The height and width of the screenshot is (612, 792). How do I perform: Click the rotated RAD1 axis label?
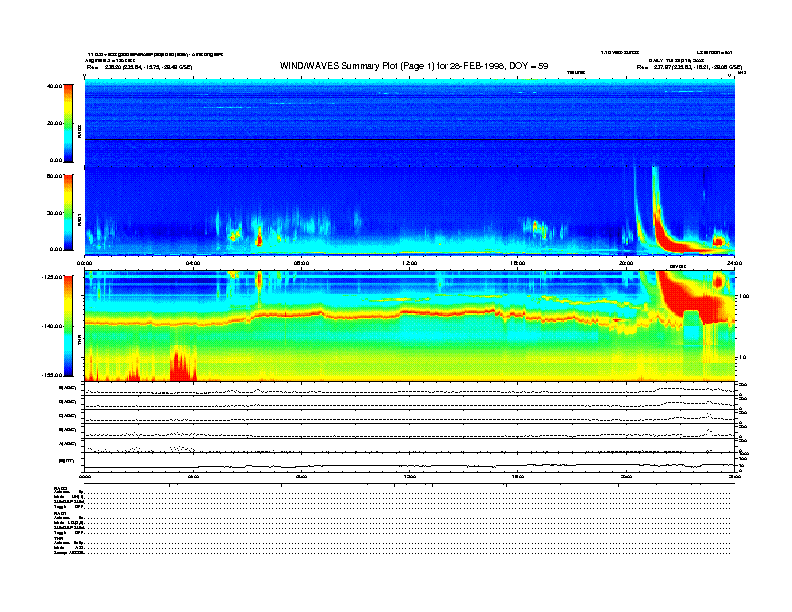(79, 219)
